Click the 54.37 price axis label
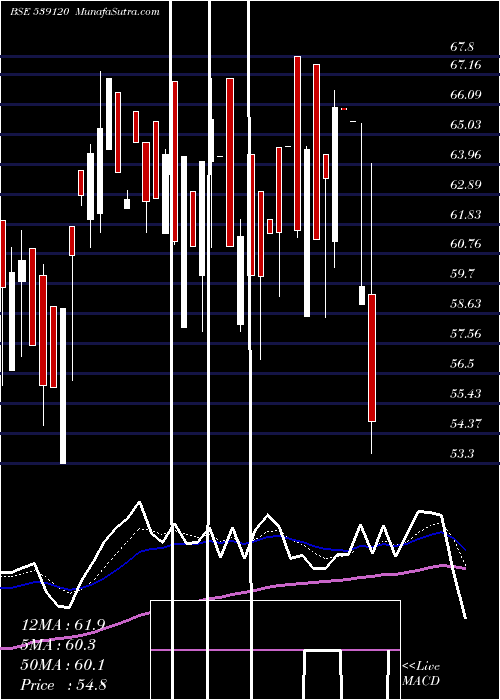This screenshot has width=500, height=700. tap(466, 424)
